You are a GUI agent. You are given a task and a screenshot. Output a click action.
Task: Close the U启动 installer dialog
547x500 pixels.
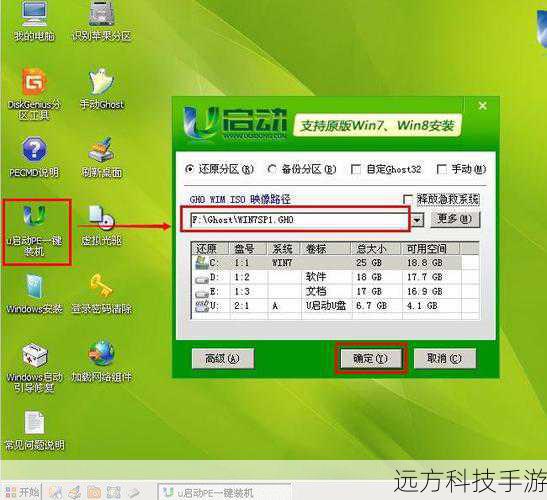(x=482, y=106)
